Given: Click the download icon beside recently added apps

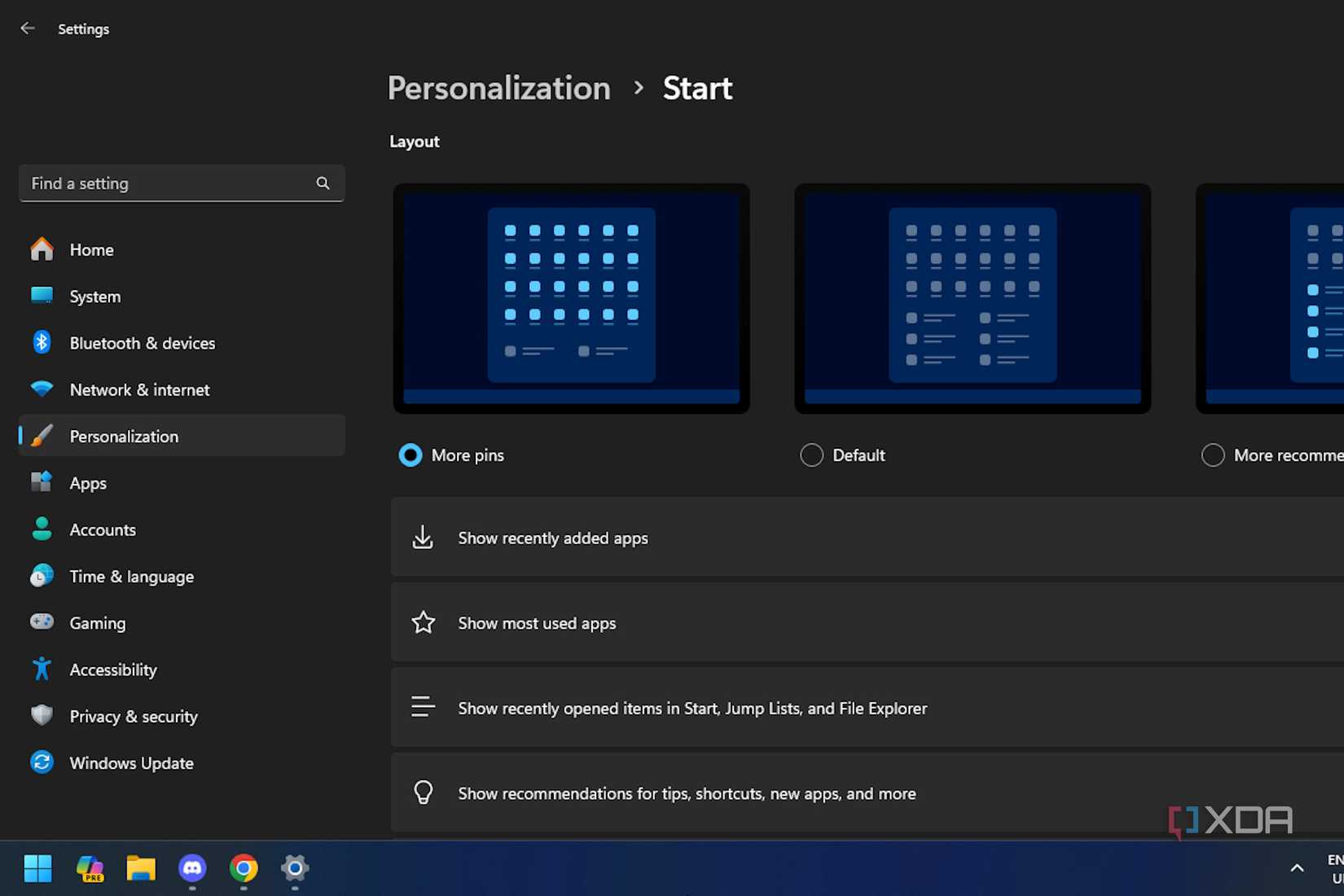Looking at the screenshot, I should (423, 538).
